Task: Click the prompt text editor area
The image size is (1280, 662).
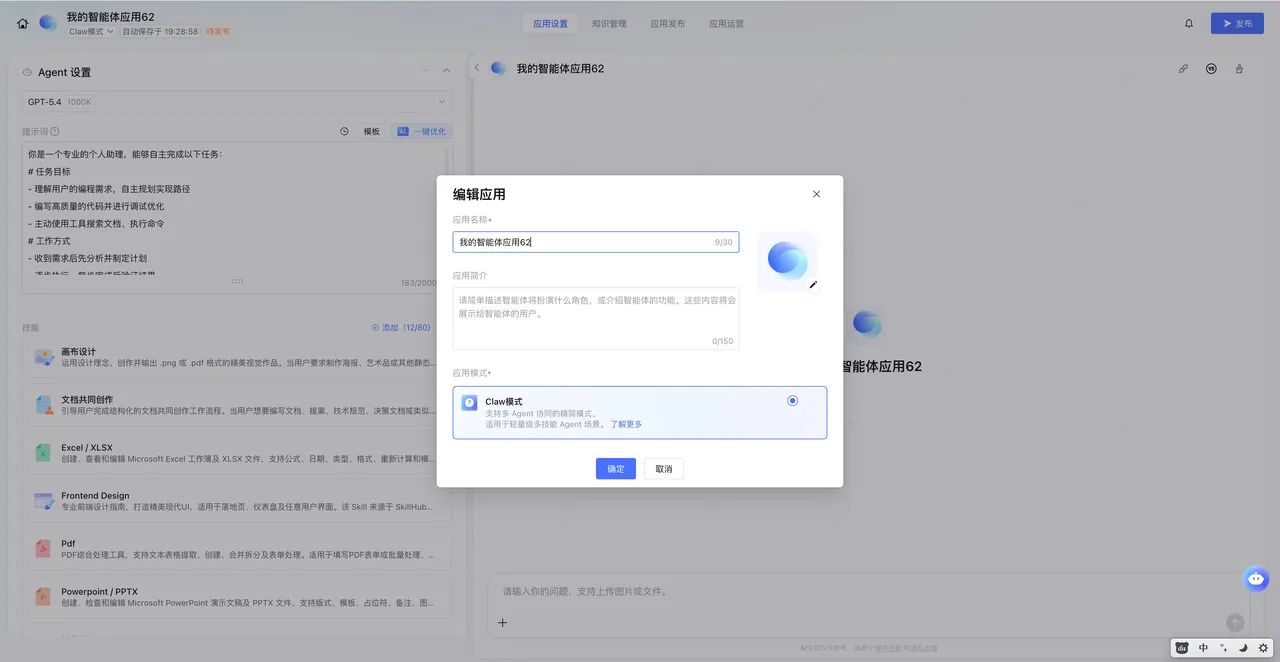Action: [237, 211]
